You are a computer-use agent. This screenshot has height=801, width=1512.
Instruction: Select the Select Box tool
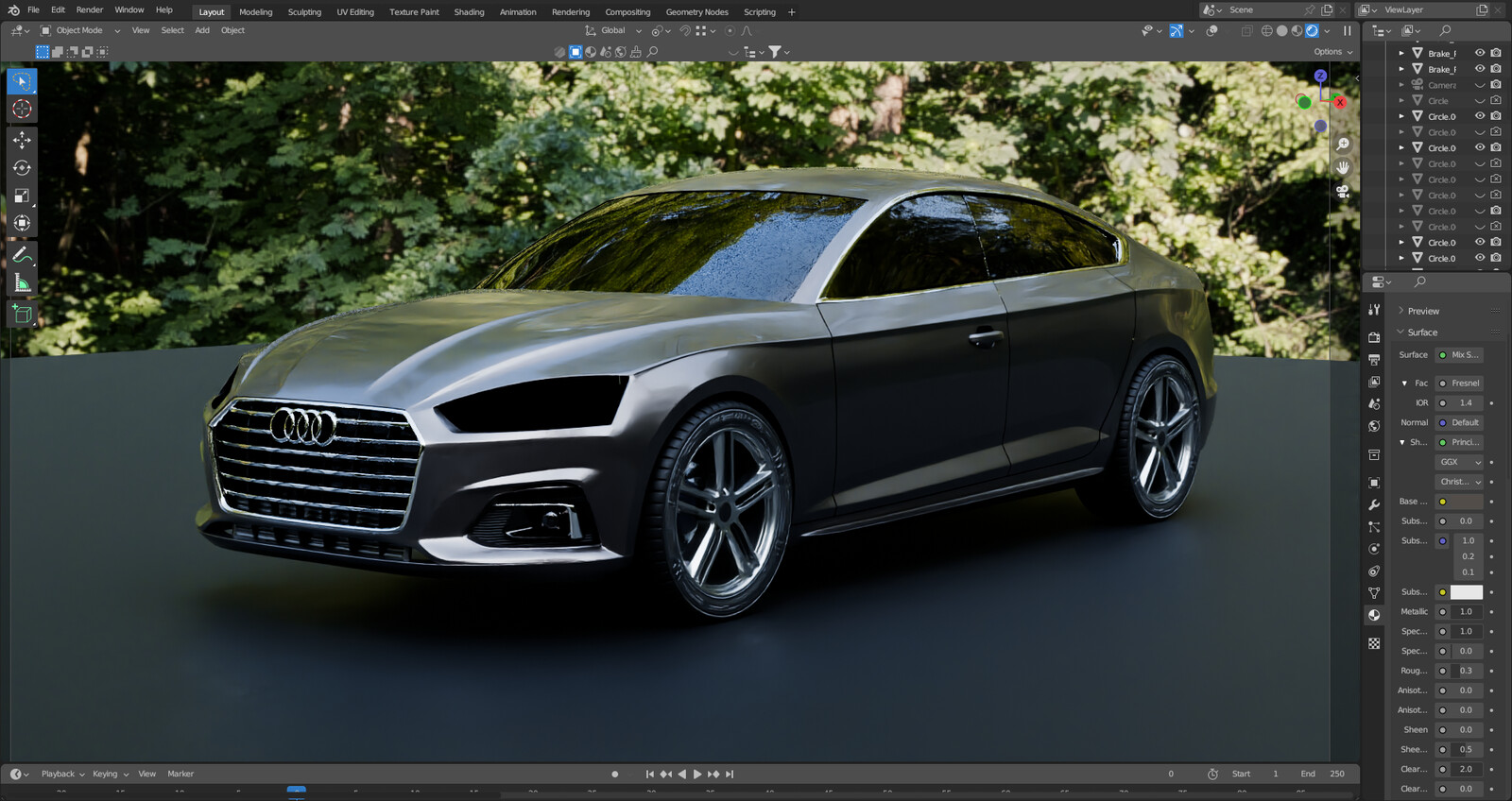coord(22,81)
